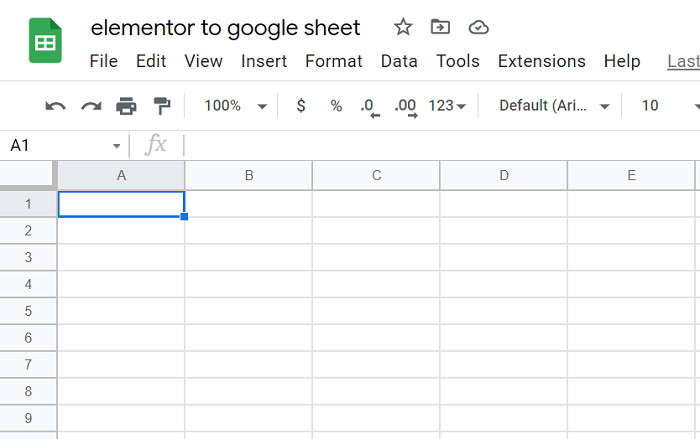Viewport: 700px width, 439px height.
Task: Select row 4 header
Action: (x=28, y=284)
